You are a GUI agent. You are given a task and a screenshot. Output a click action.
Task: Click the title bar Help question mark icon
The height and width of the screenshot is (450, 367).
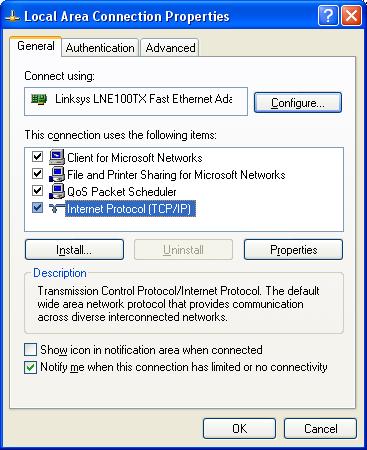point(328,15)
